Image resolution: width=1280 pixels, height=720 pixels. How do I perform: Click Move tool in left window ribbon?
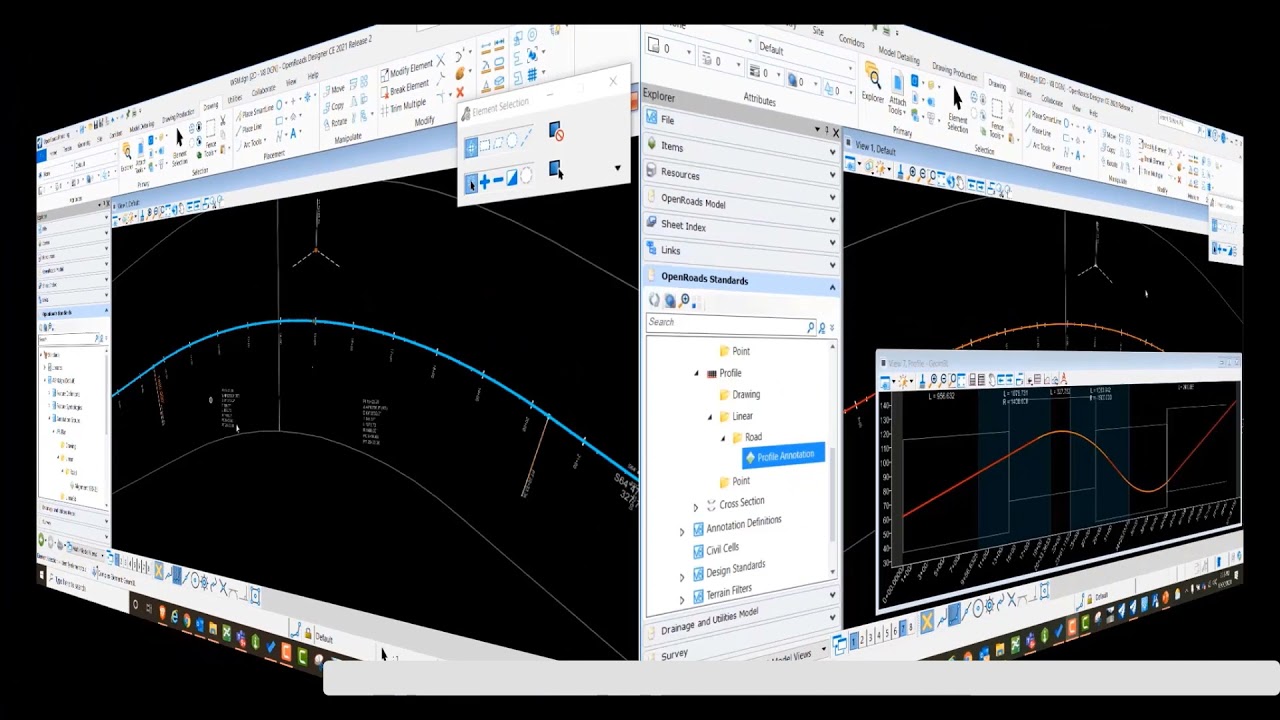(333, 90)
